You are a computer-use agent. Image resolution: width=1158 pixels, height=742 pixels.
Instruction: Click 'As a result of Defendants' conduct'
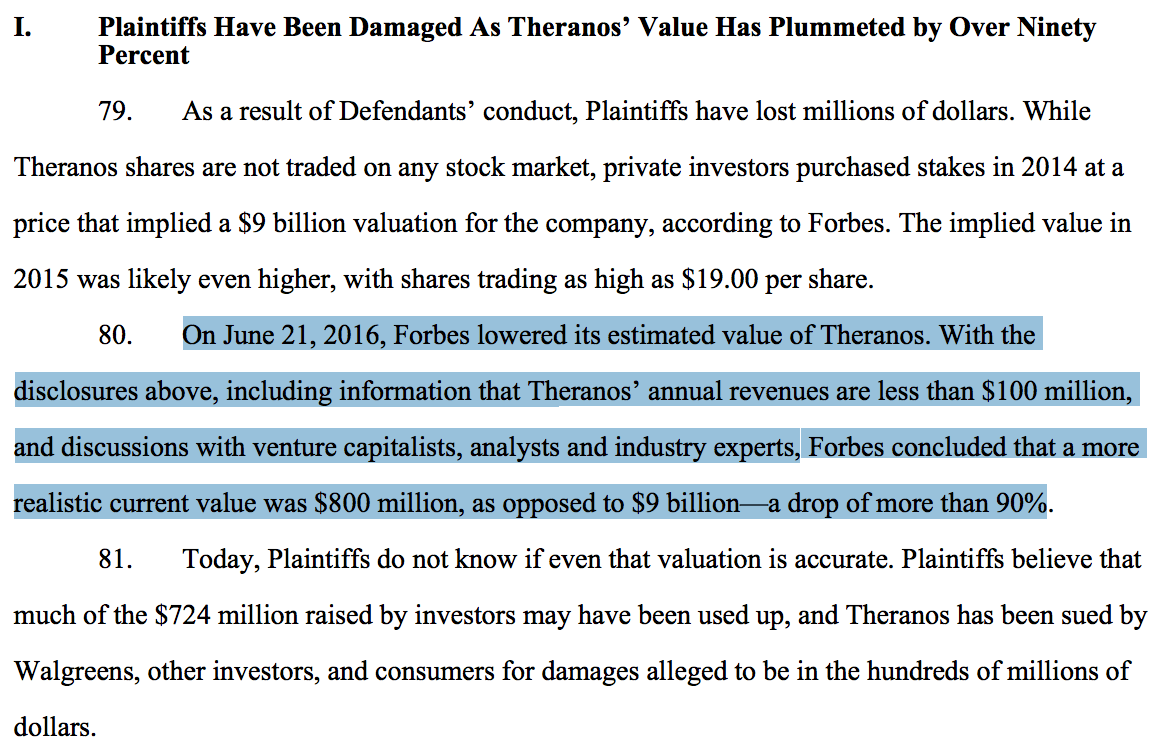click(380, 111)
